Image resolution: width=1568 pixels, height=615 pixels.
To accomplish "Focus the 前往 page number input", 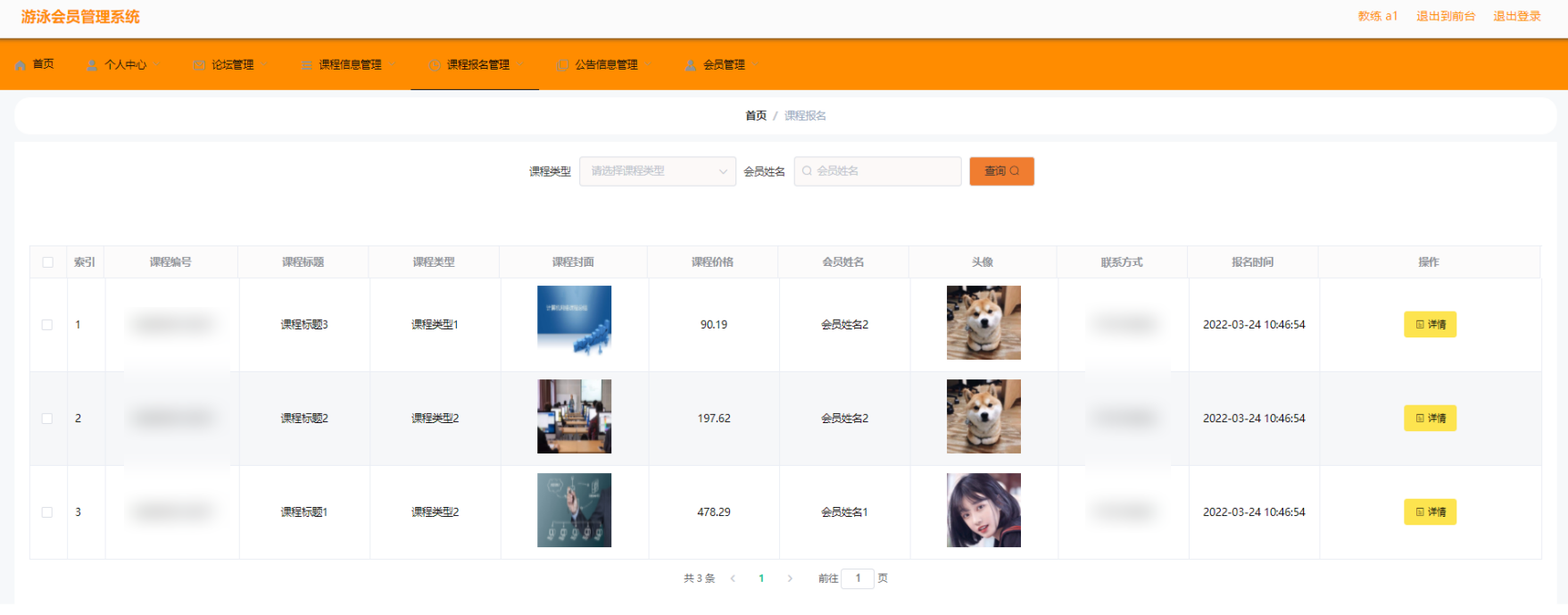I will 858,578.
